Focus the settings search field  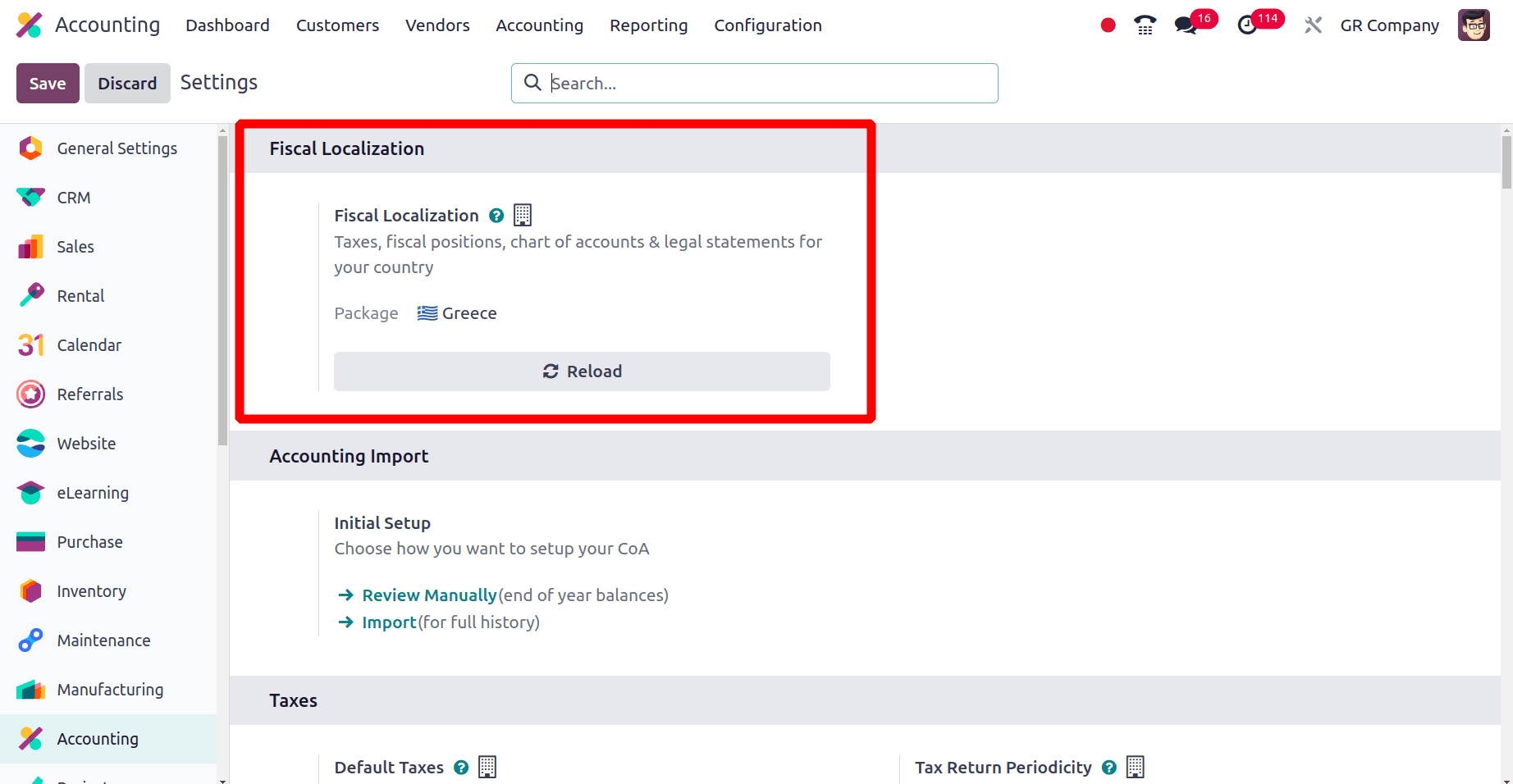coord(755,83)
